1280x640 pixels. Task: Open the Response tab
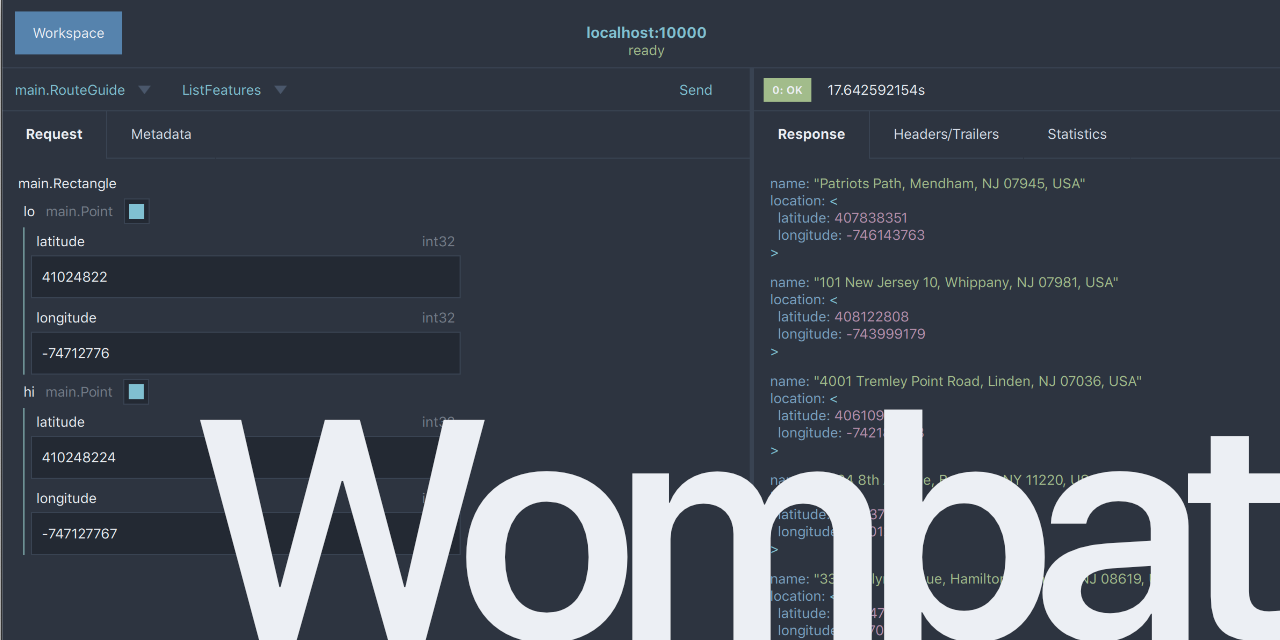pos(811,134)
